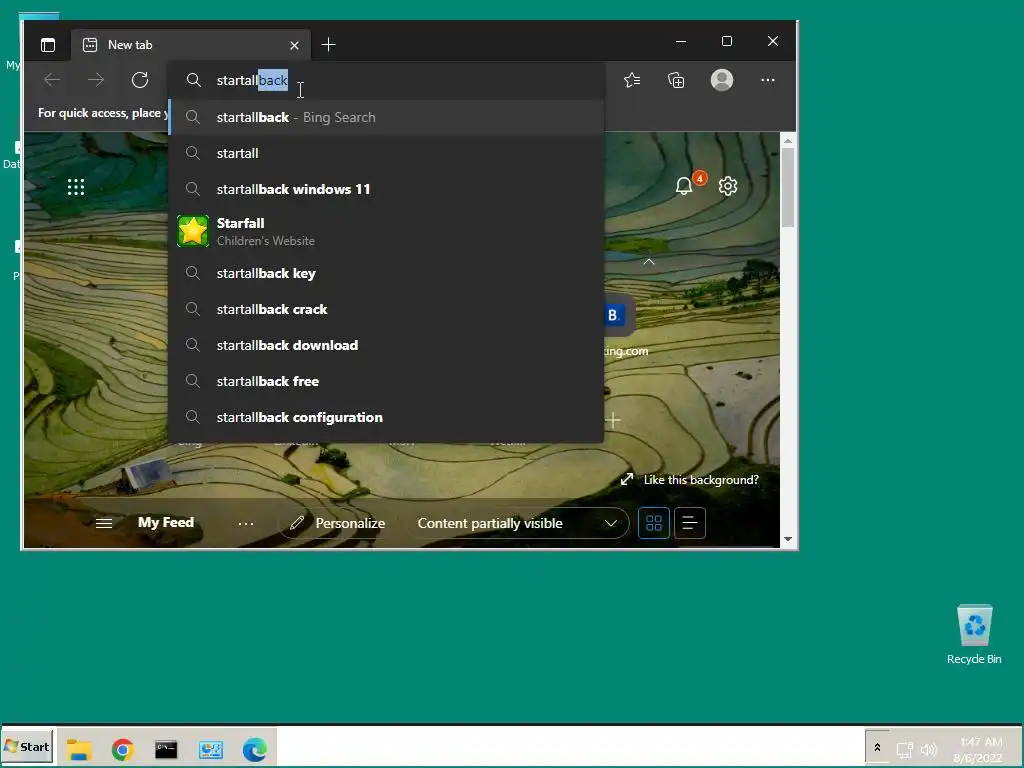This screenshot has height=768, width=1024.
Task: Close the New tab tab
Action: click(294, 45)
